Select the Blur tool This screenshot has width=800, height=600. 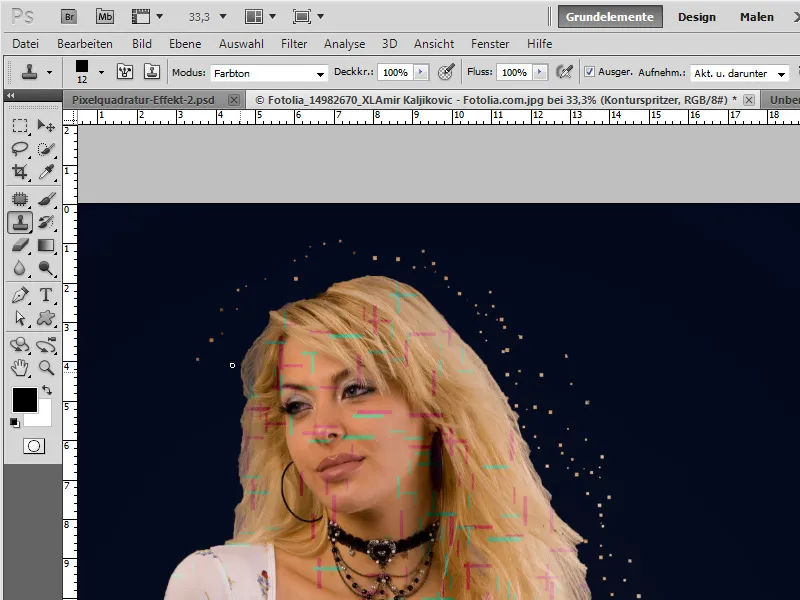click(x=20, y=268)
